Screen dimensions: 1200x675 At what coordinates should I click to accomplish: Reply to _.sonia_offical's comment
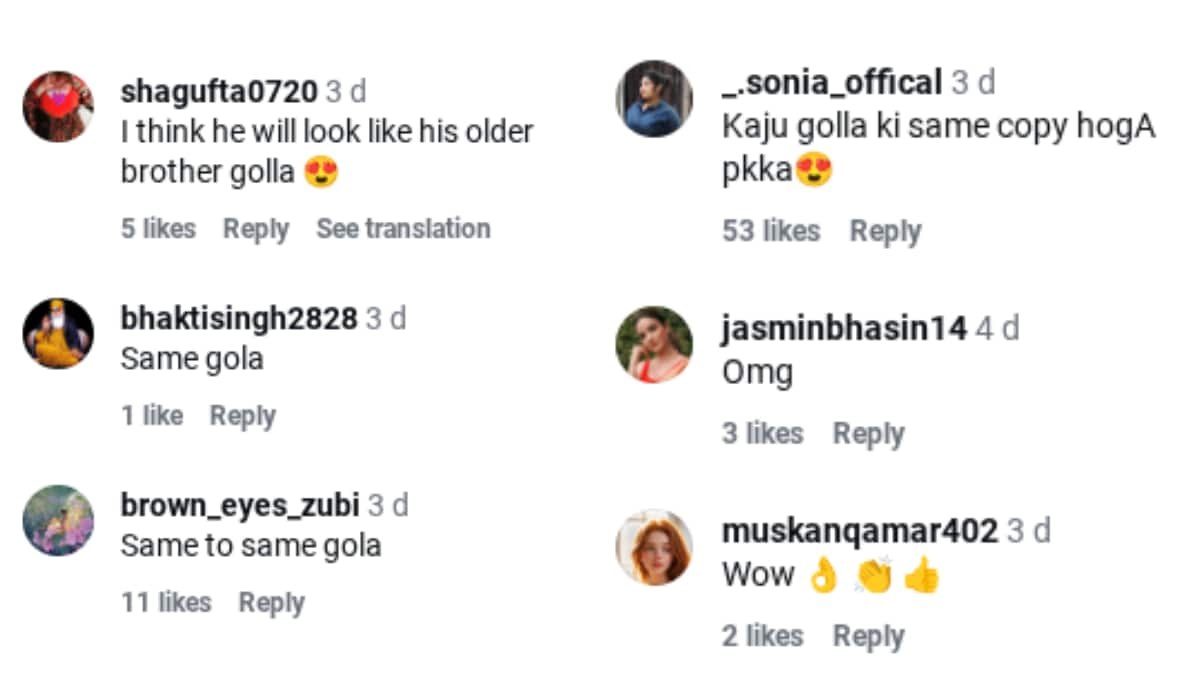(x=884, y=231)
